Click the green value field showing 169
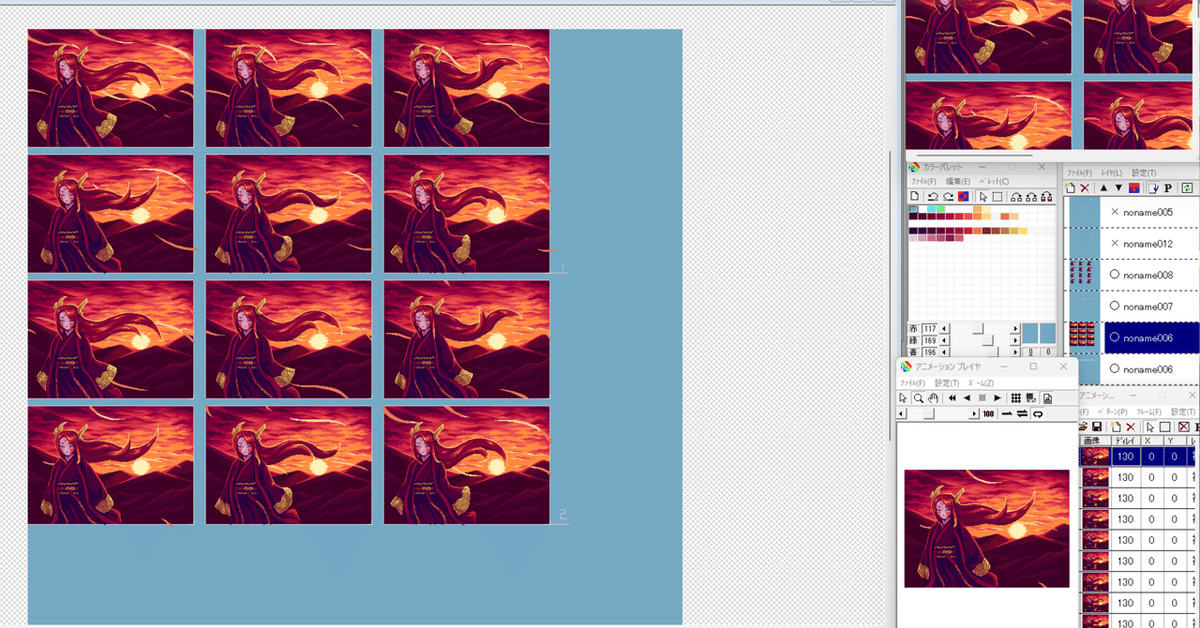The image size is (1200, 628). coord(930,340)
